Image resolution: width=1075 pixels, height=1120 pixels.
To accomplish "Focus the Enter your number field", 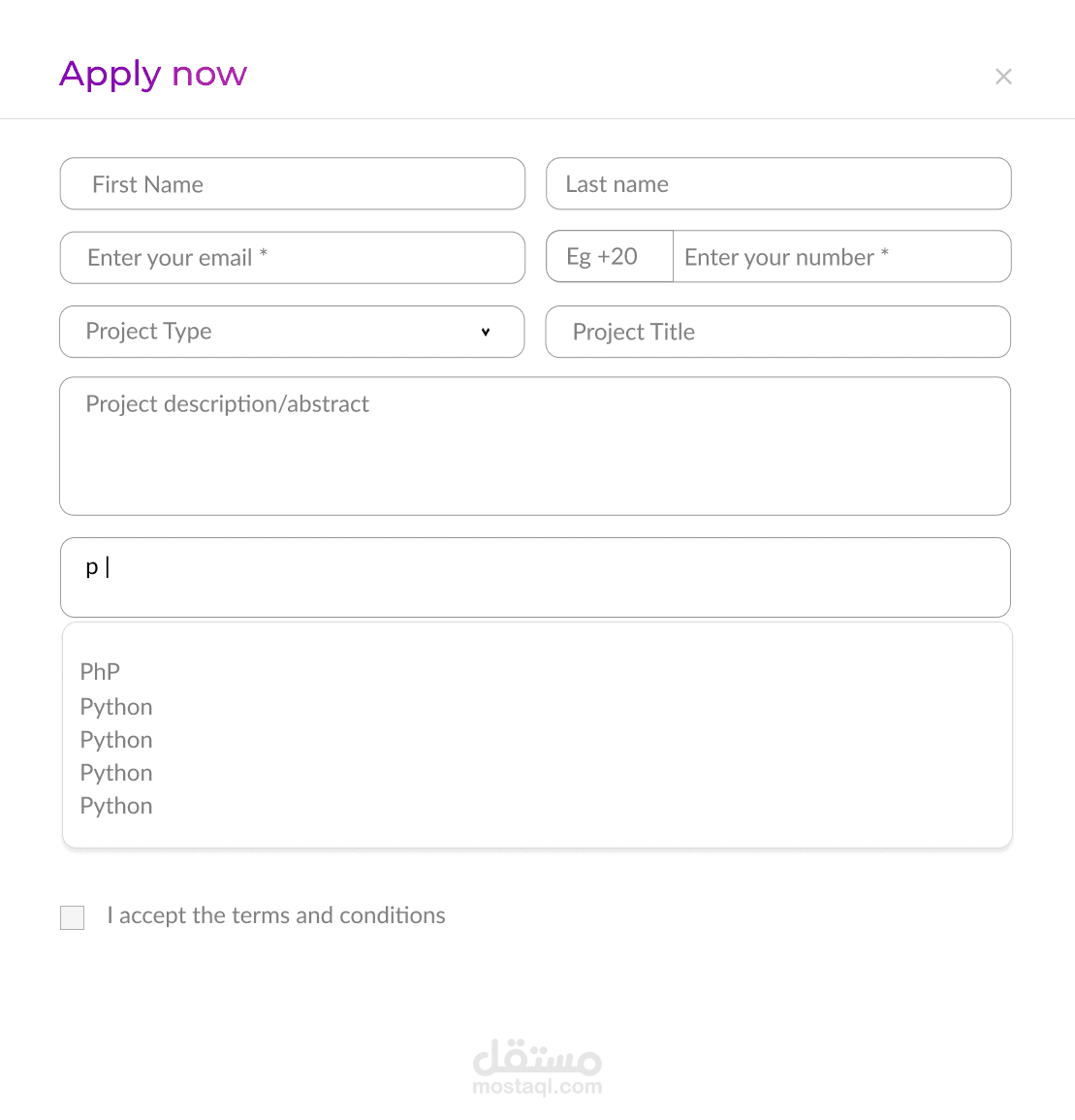I will (841, 257).
